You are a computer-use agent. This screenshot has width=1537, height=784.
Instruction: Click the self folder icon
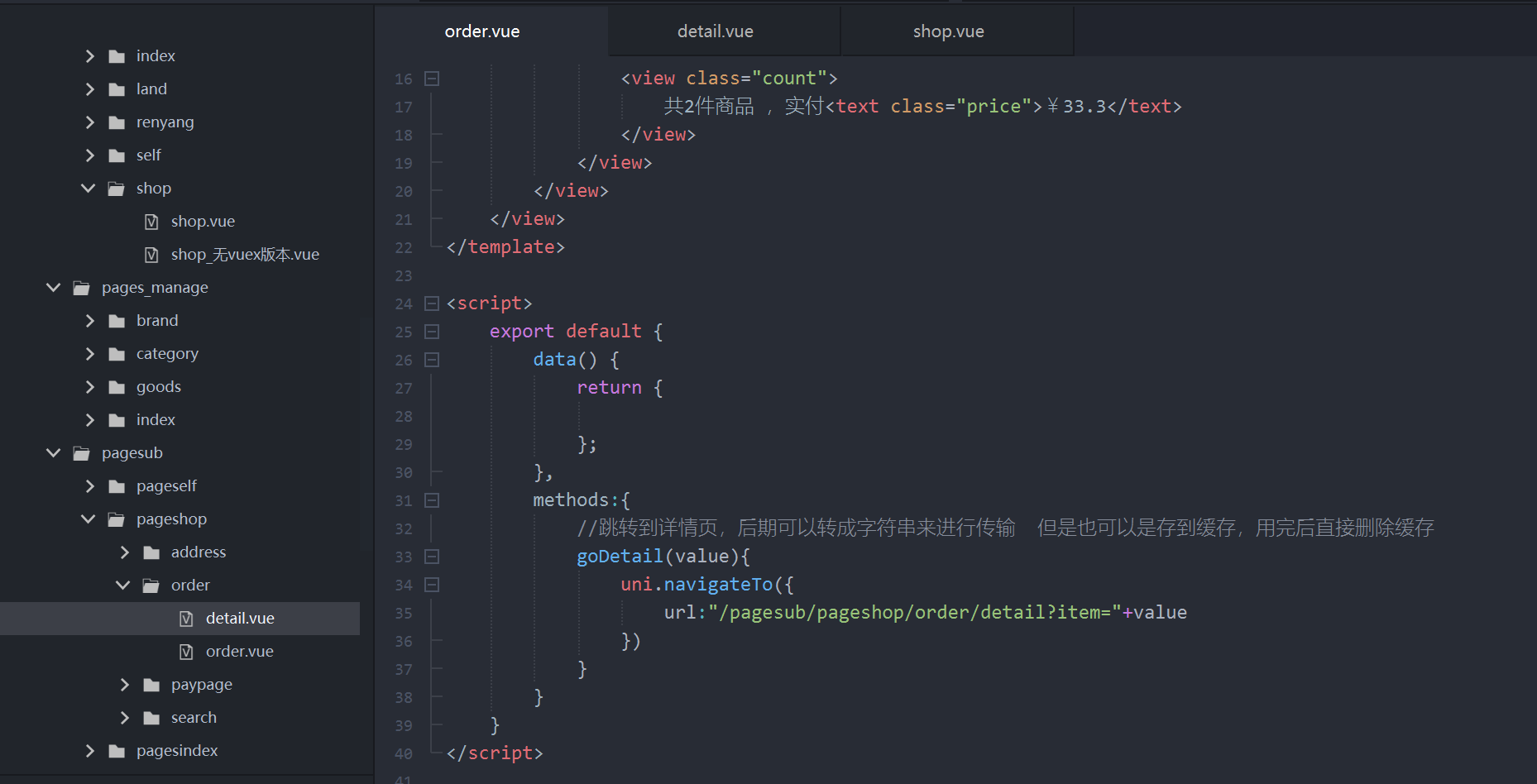(x=117, y=155)
